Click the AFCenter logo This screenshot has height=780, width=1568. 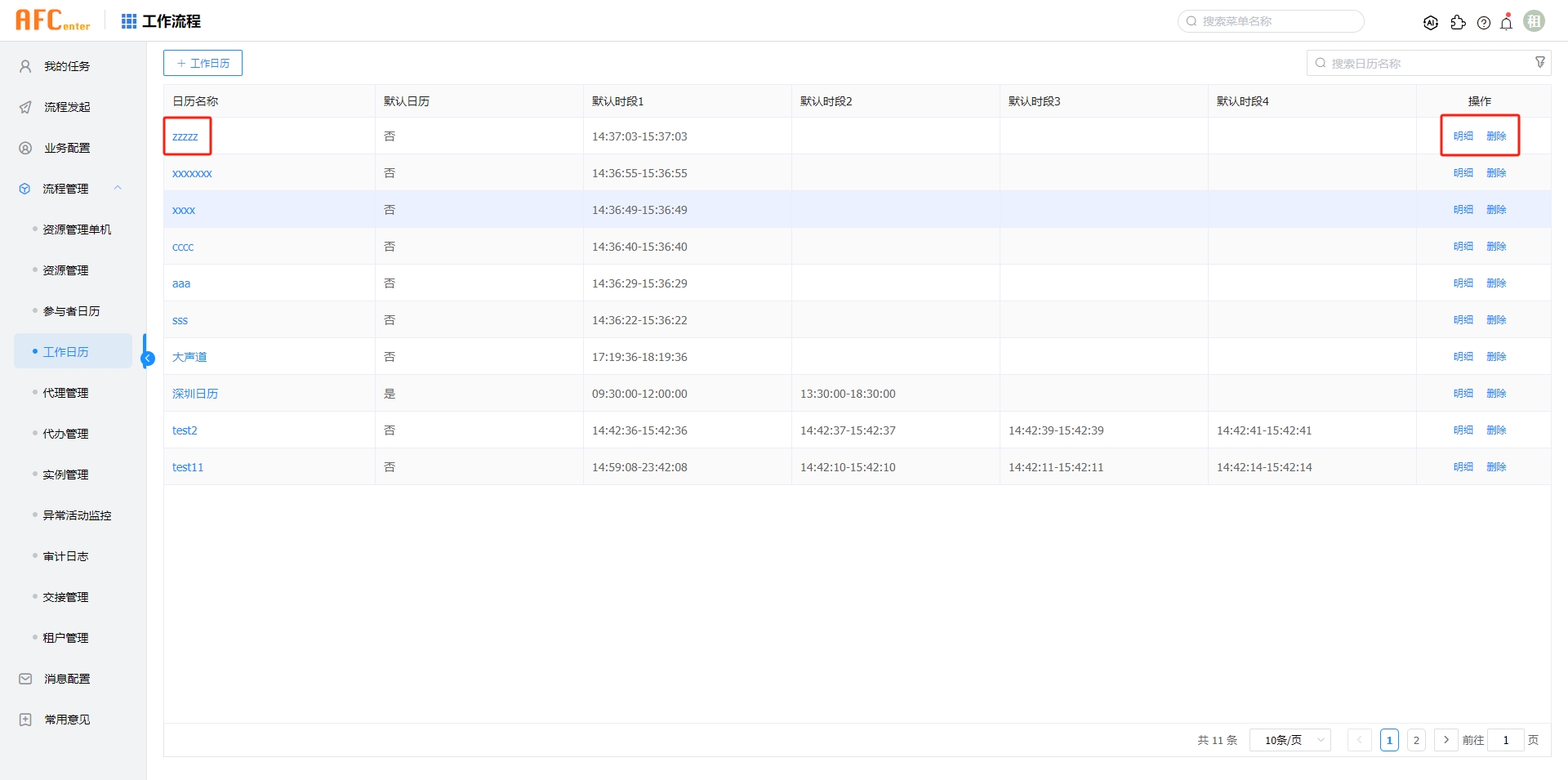click(51, 20)
